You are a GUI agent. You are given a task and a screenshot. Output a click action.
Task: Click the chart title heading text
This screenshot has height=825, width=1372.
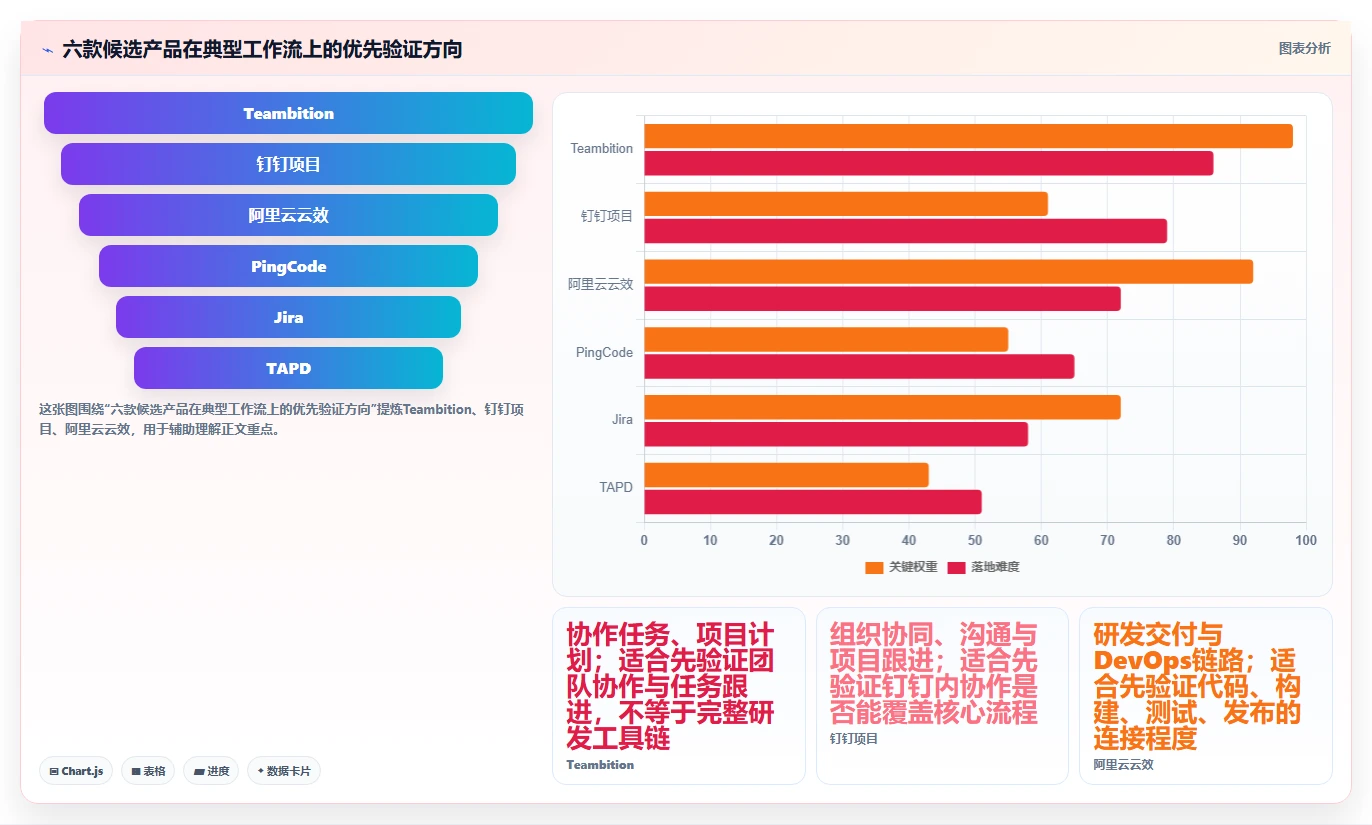262,49
